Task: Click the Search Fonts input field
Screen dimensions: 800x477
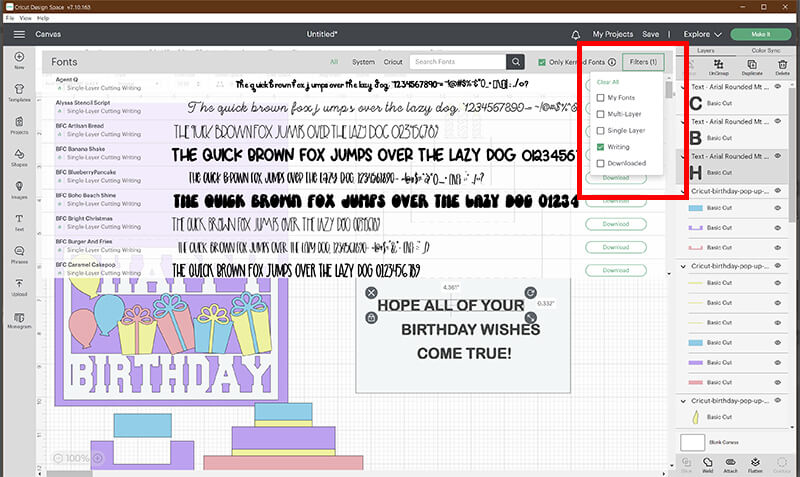Action: (x=458, y=62)
